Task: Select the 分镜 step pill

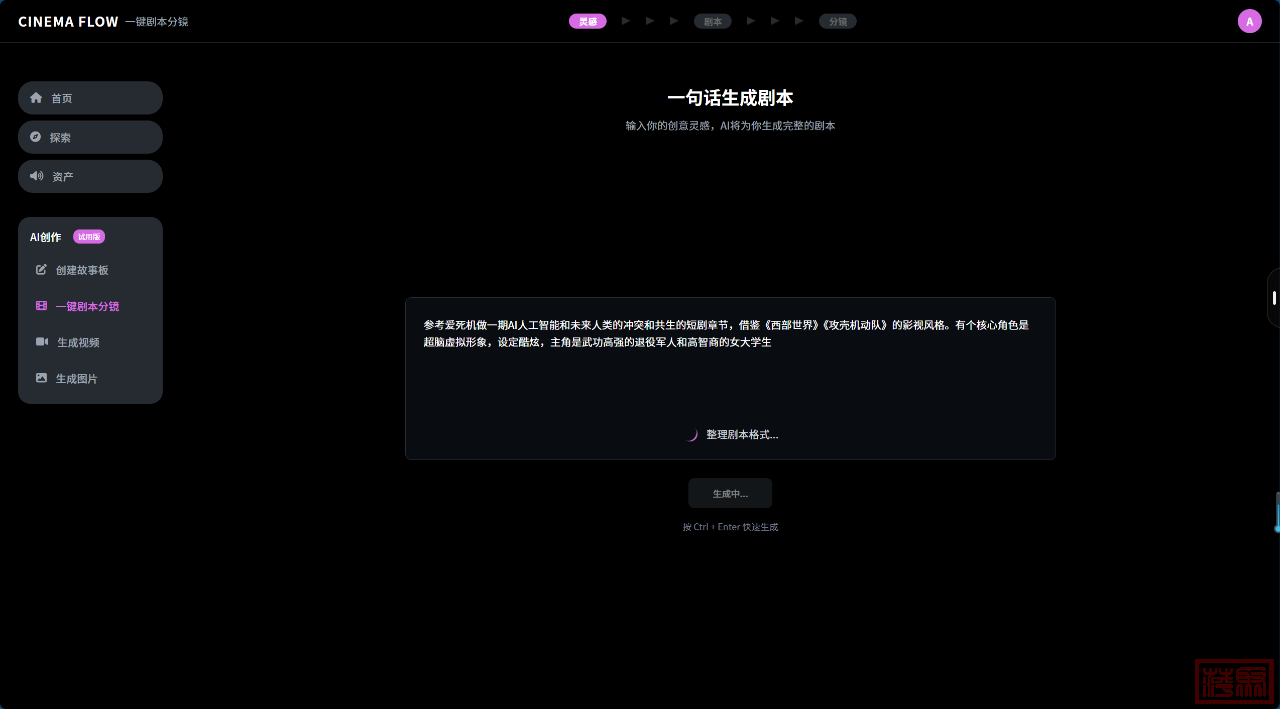Action: pyautogui.click(x=837, y=21)
